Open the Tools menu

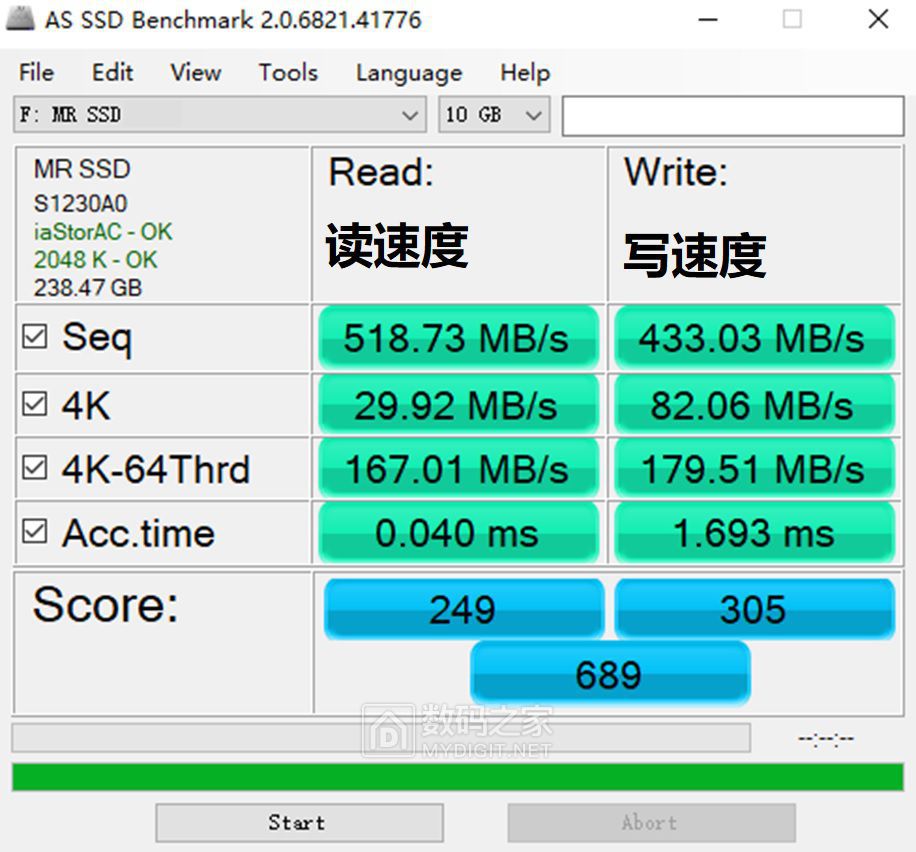289,72
